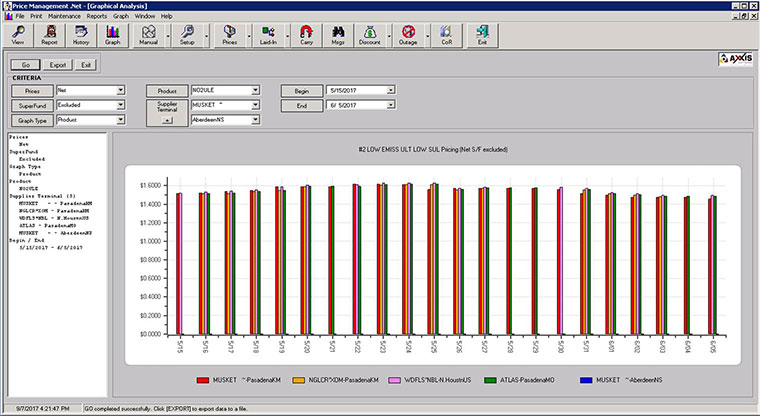The height and width of the screenshot is (416, 760).
Task: Select the Graph toolbar icon
Action: [x=112, y=35]
